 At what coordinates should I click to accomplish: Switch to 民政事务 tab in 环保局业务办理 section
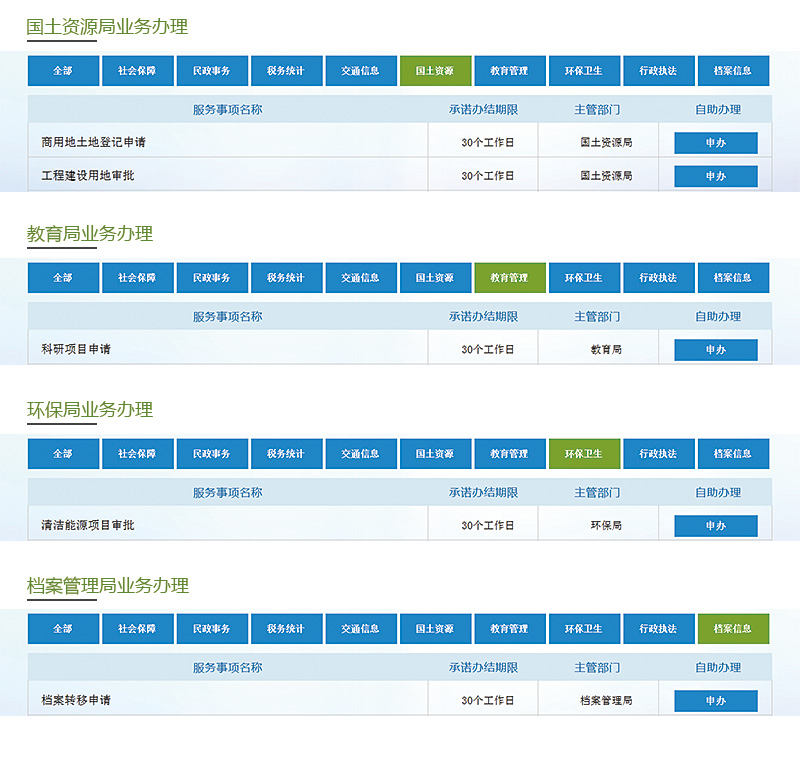[212, 454]
